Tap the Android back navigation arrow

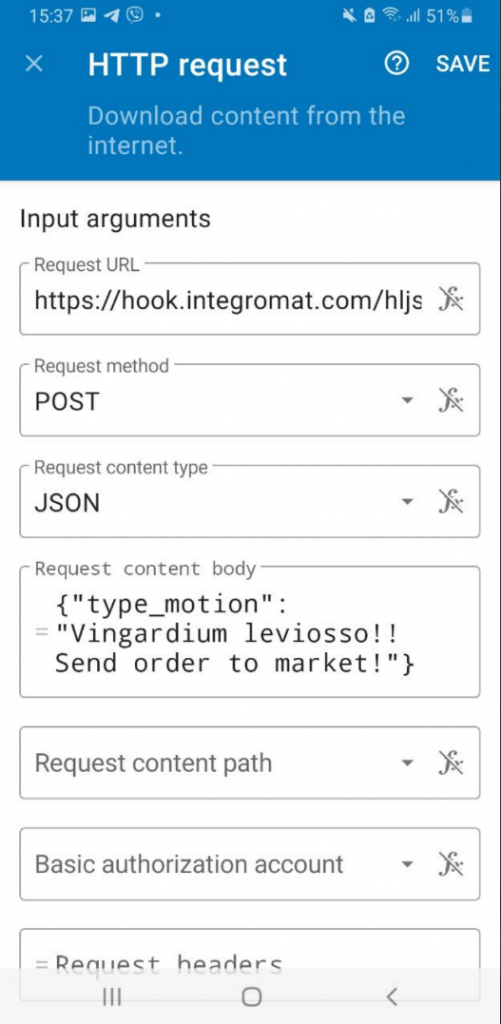(391, 997)
